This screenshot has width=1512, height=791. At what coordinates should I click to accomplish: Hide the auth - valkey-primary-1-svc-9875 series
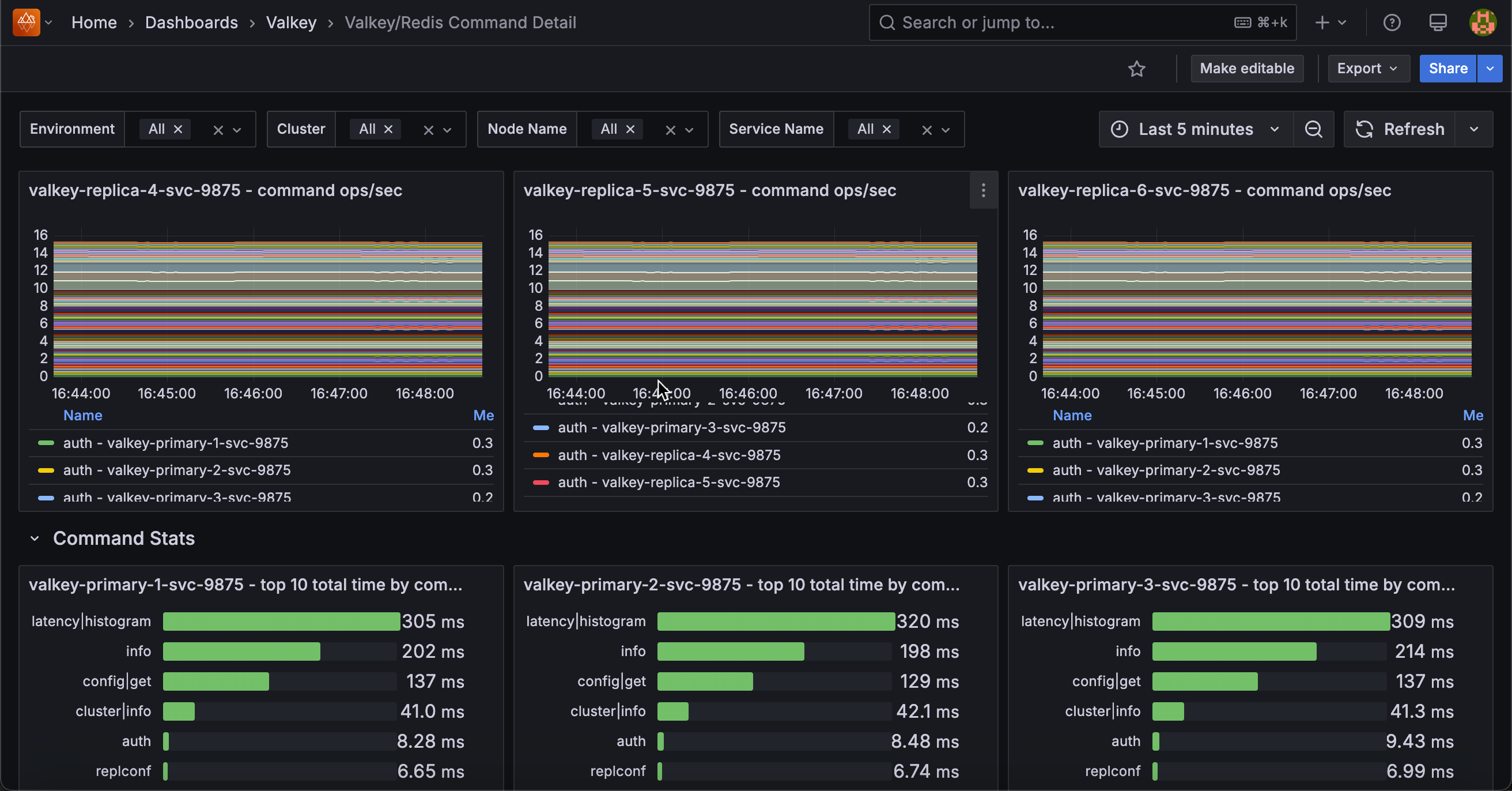(x=177, y=443)
